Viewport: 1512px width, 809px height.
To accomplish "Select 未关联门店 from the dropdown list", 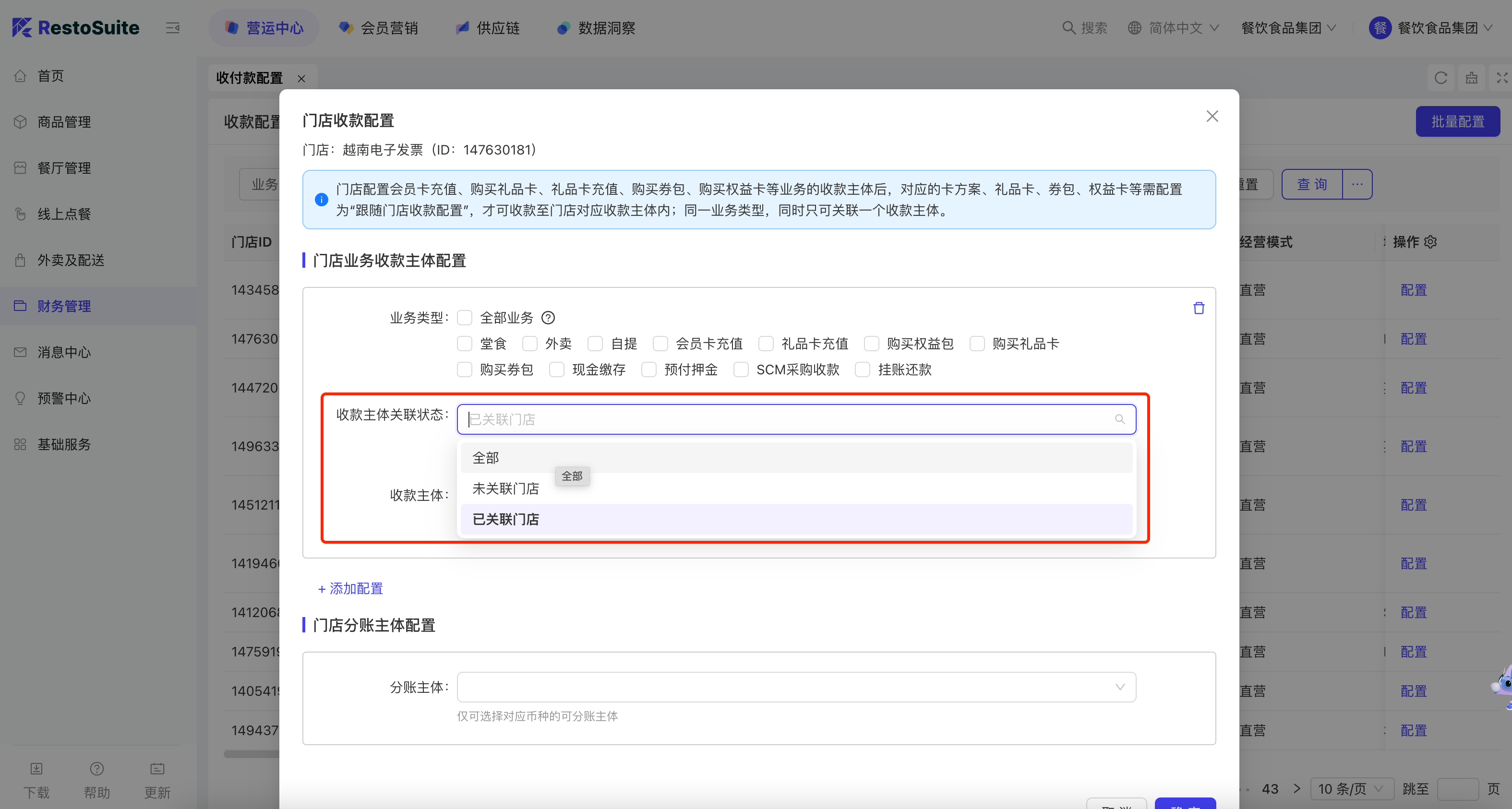I will click(505, 488).
